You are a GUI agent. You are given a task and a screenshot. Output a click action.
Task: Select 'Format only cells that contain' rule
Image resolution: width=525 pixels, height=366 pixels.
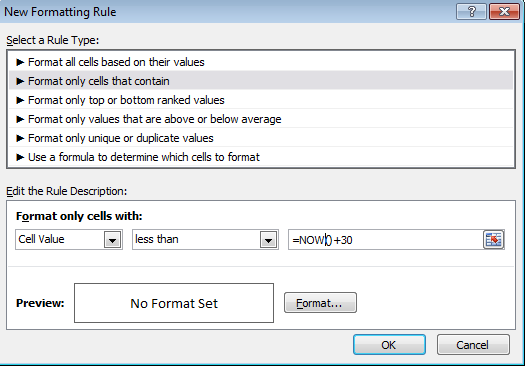[261, 81]
